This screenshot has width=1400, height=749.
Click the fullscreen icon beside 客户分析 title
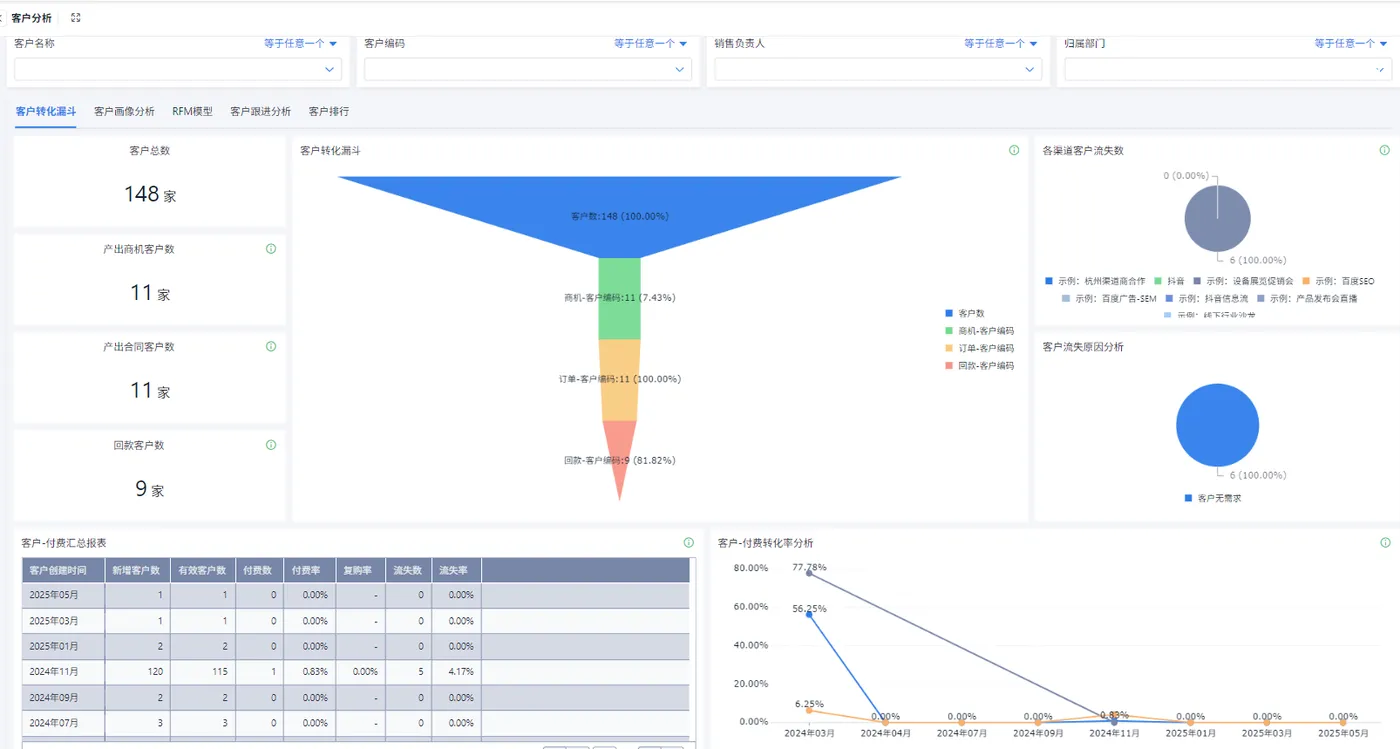tap(76, 18)
